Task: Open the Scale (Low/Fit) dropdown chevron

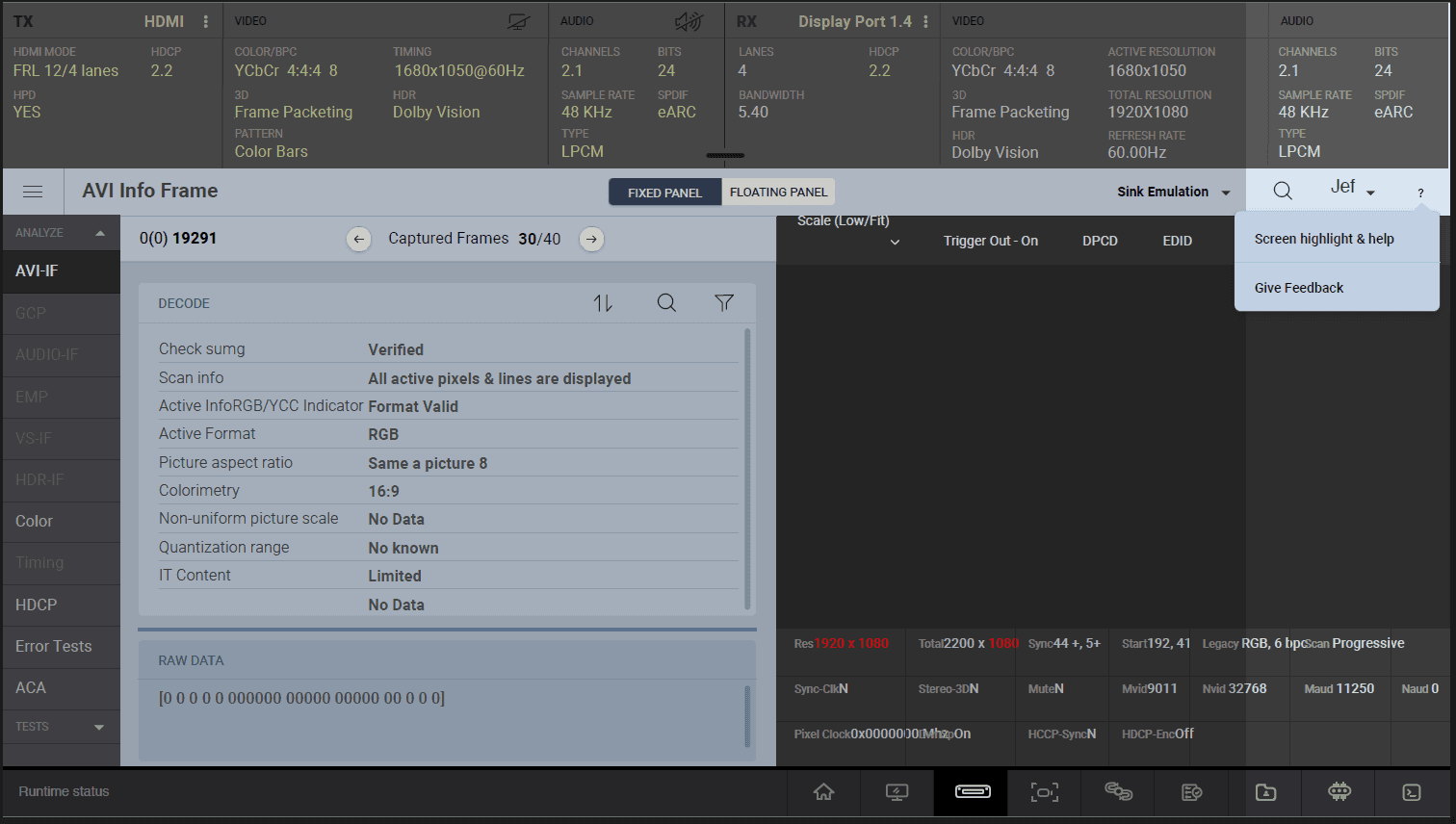Action: (895, 243)
